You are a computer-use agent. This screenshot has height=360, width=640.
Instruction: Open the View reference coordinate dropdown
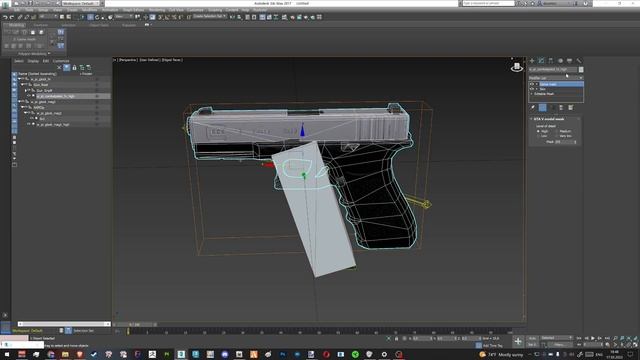(124, 17)
